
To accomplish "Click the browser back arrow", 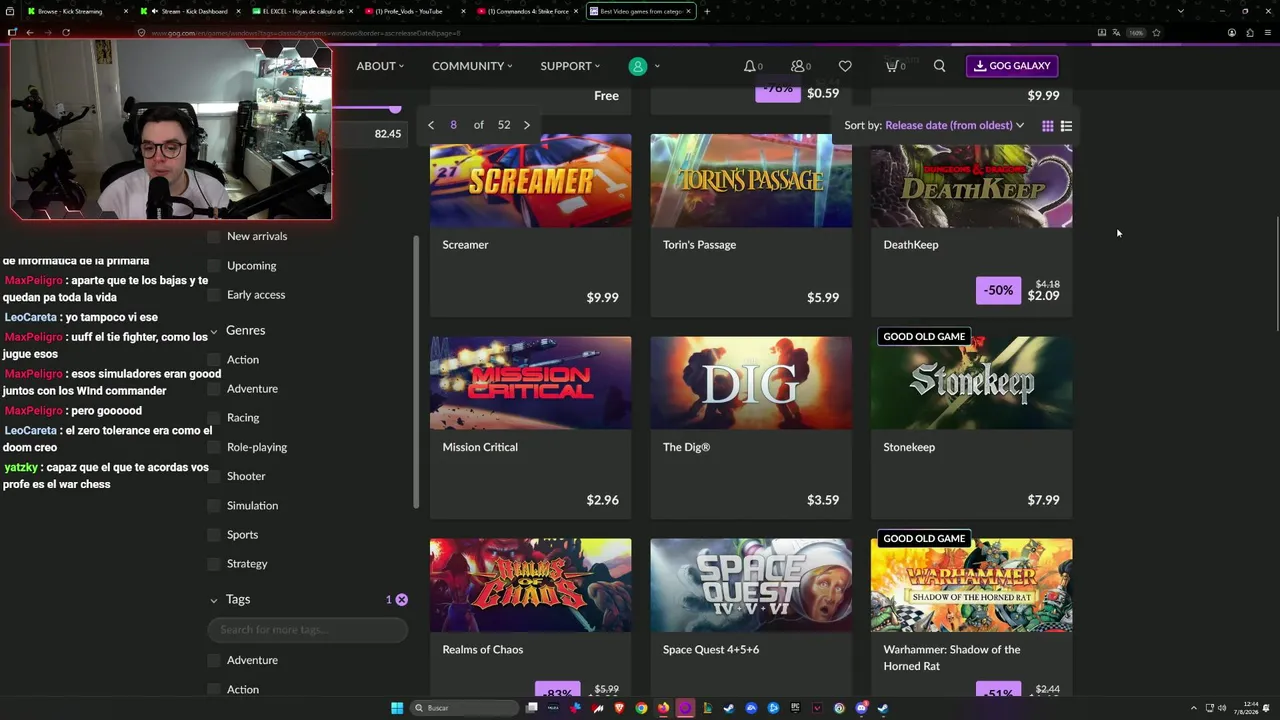I will pos(30,33).
